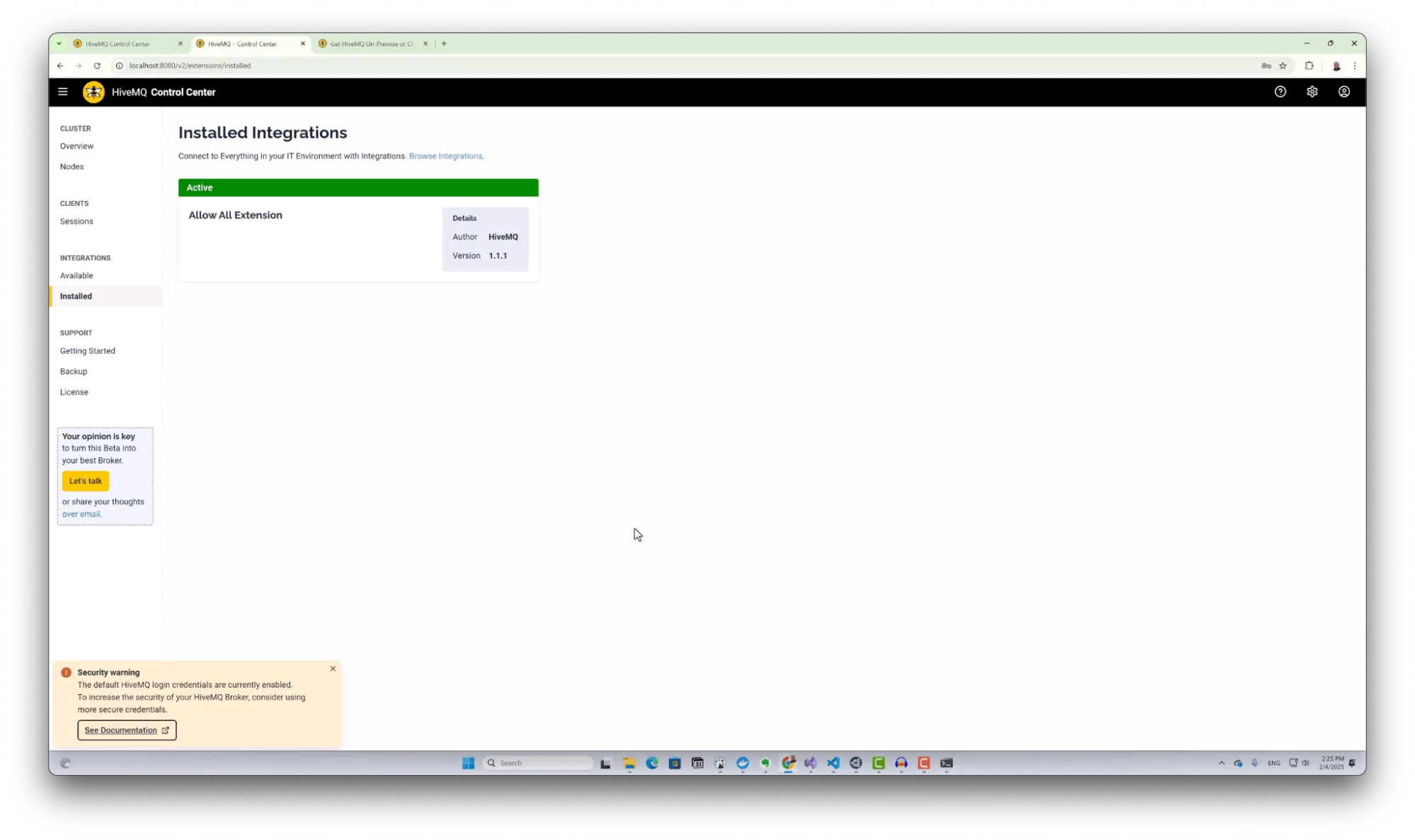The width and height of the screenshot is (1415, 840).
Task: Open the Sessions page
Action: pos(76,221)
